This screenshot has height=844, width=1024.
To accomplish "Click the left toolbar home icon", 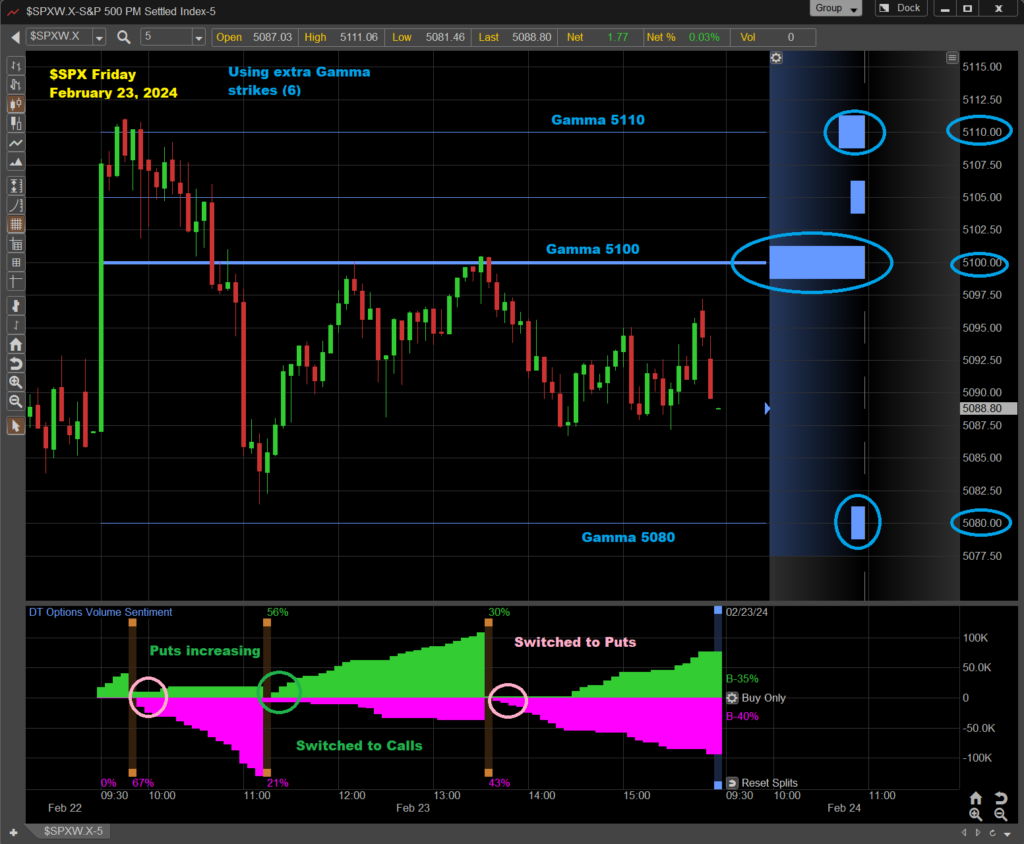I will tap(16, 345).
